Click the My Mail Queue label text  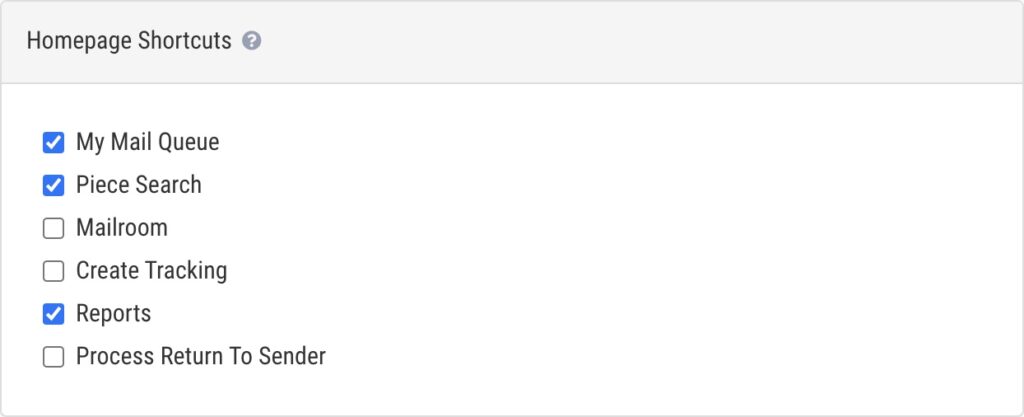tap(147, 142)
